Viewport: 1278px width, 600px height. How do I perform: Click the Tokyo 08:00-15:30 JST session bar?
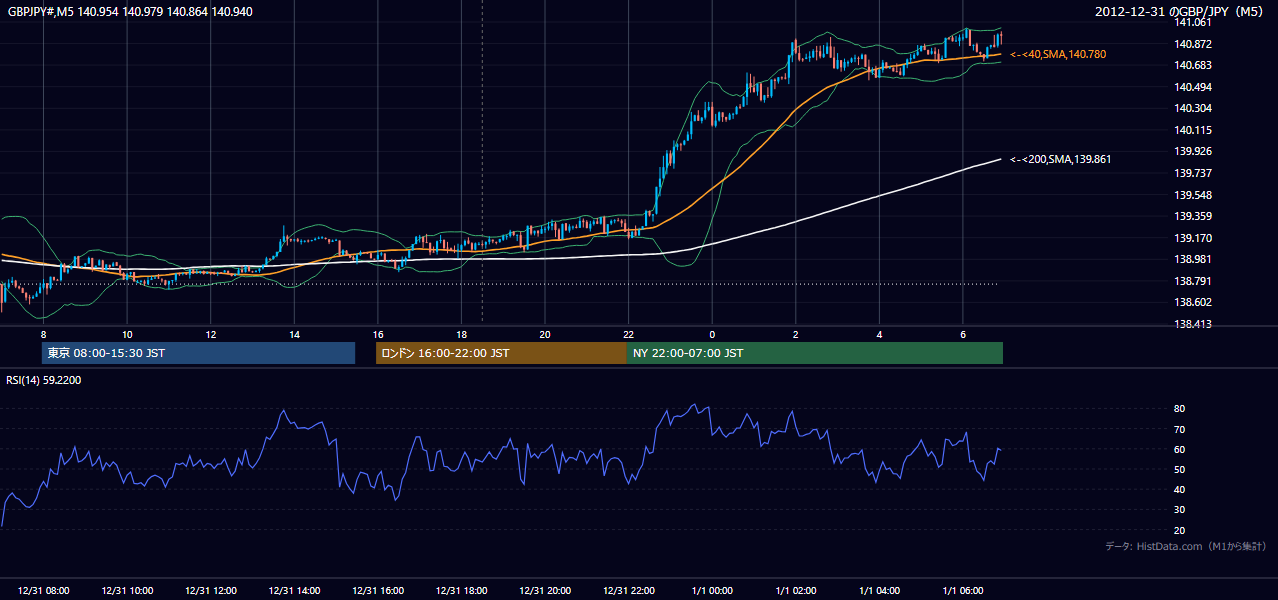tap(198, 353)
